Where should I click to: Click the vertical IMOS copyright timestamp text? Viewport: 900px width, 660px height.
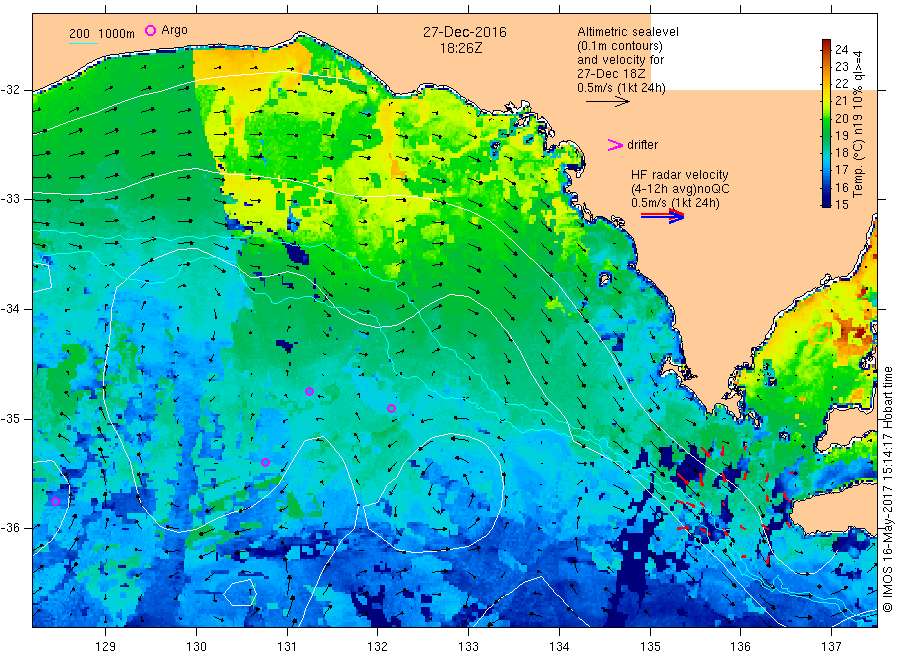[888, 490]
